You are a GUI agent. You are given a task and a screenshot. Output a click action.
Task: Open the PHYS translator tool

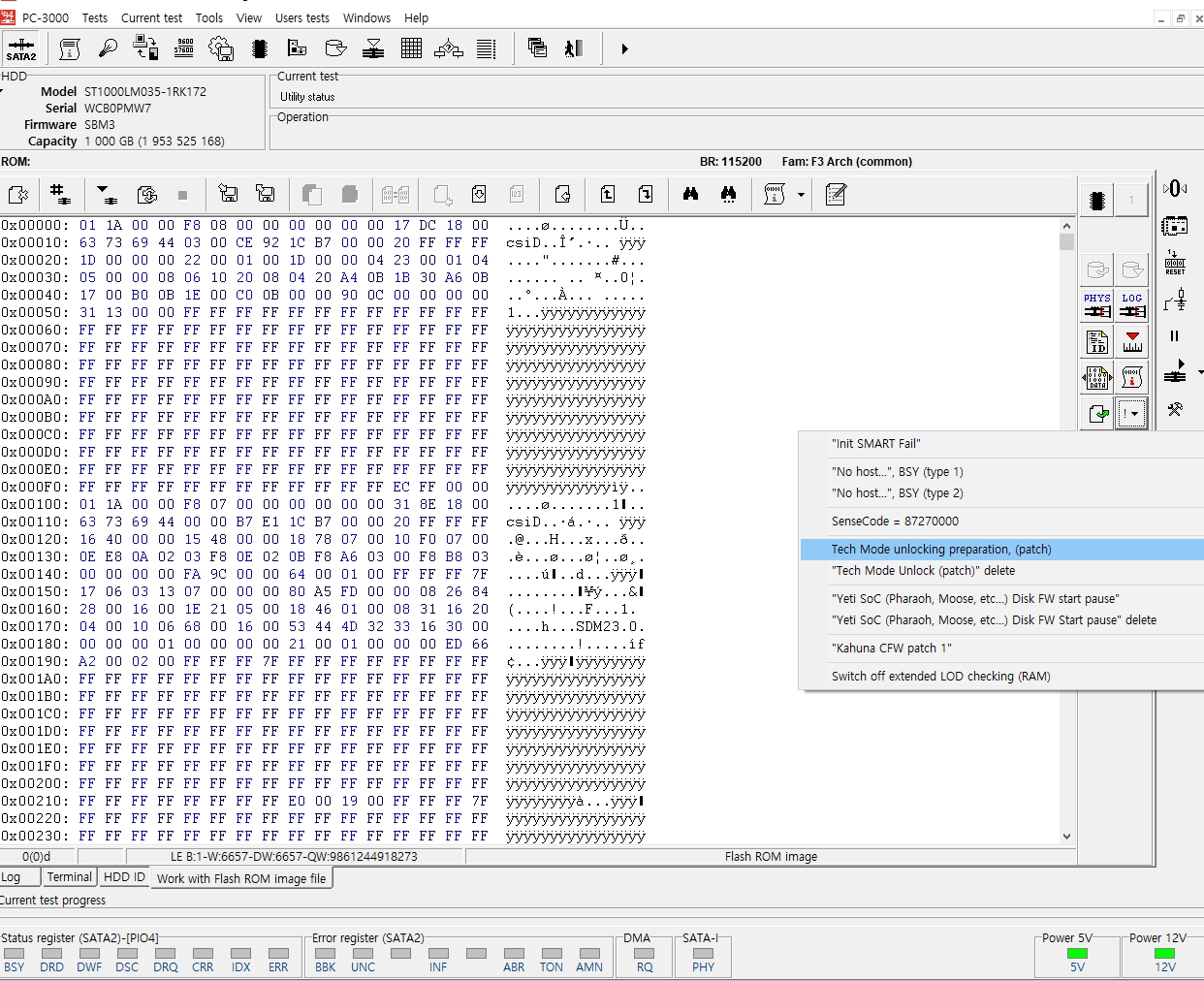click(1097, 305)
